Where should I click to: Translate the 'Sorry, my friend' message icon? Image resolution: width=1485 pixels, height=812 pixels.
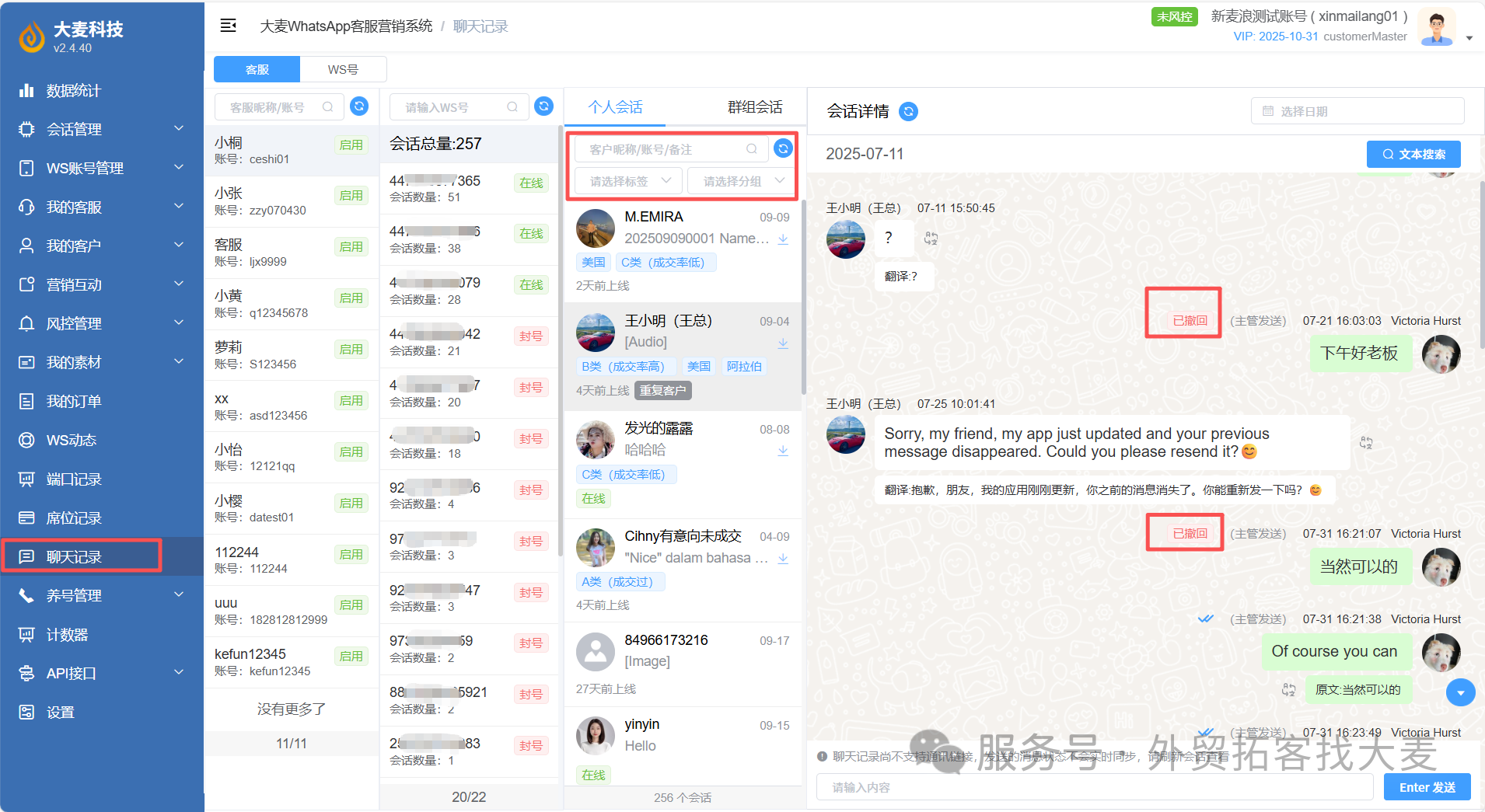[1366, 443]
